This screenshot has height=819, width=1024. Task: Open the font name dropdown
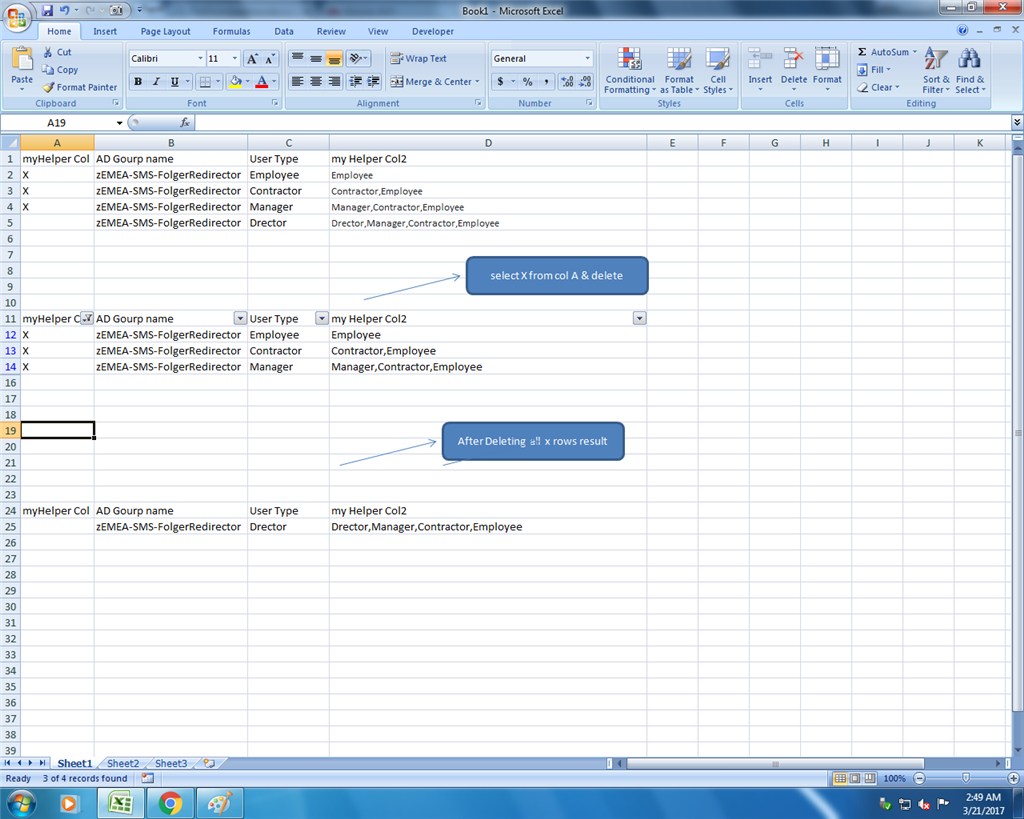coord(200,59)
